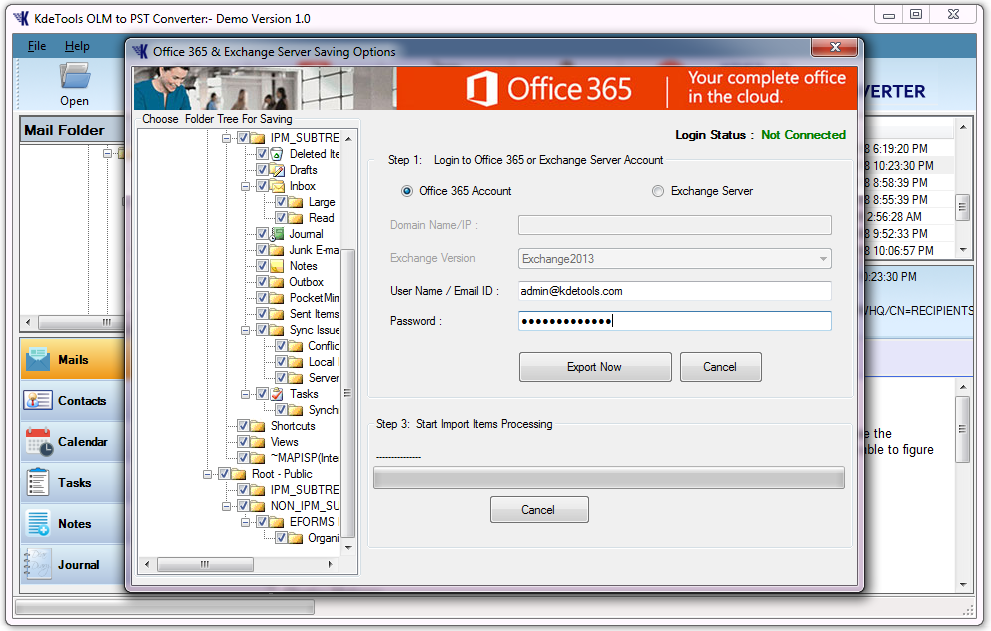The image size is (991, 631).
Task: Uncheck the Deleted Items checkbox
Action: (x=262, y=154)
